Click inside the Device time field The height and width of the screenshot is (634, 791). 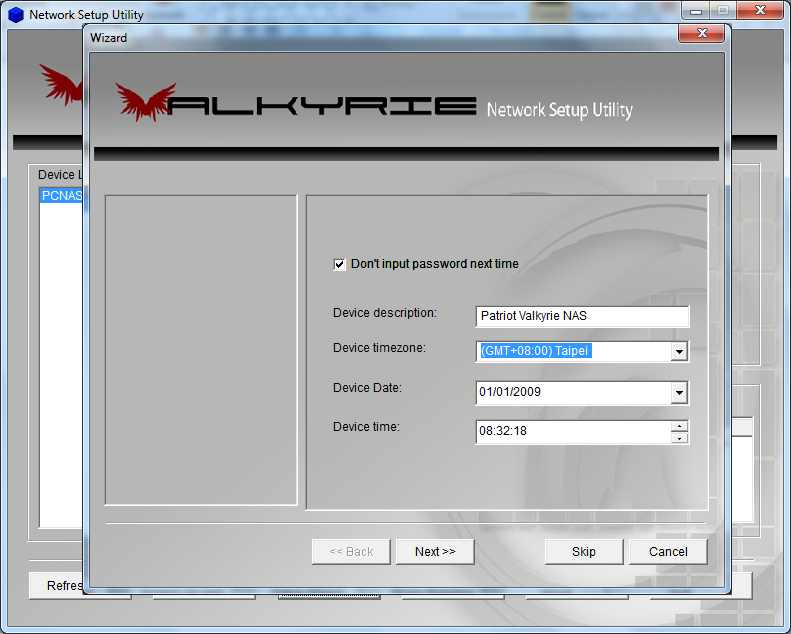(570, 432)
